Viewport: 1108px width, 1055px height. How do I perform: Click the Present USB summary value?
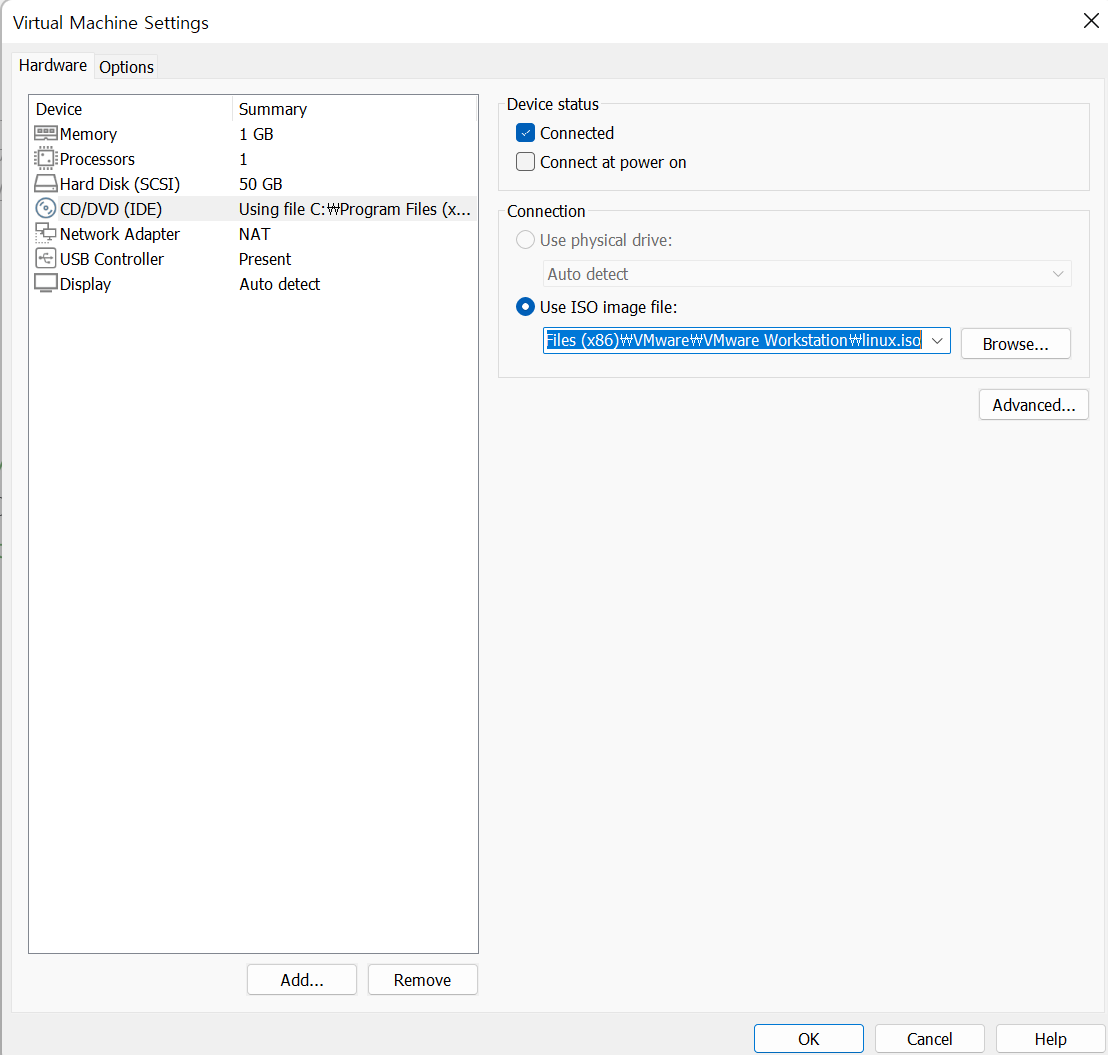[265, 259]
